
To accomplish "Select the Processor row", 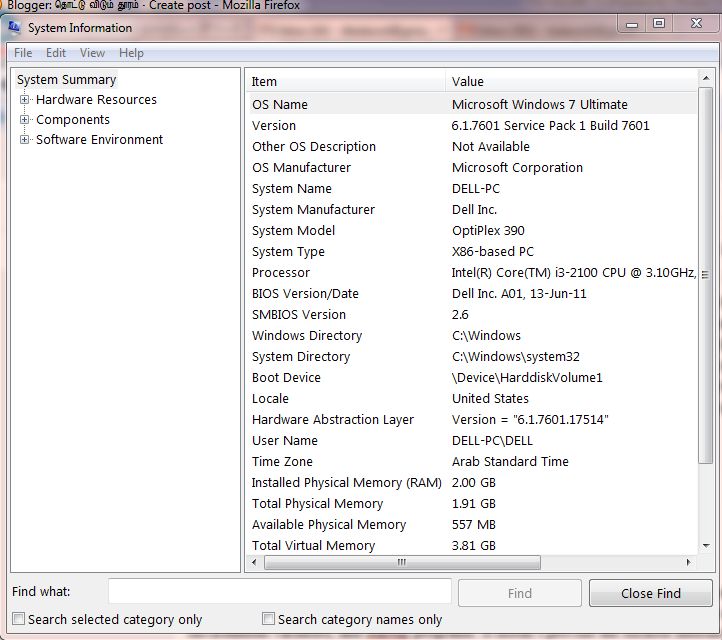I will coord(472,273).
